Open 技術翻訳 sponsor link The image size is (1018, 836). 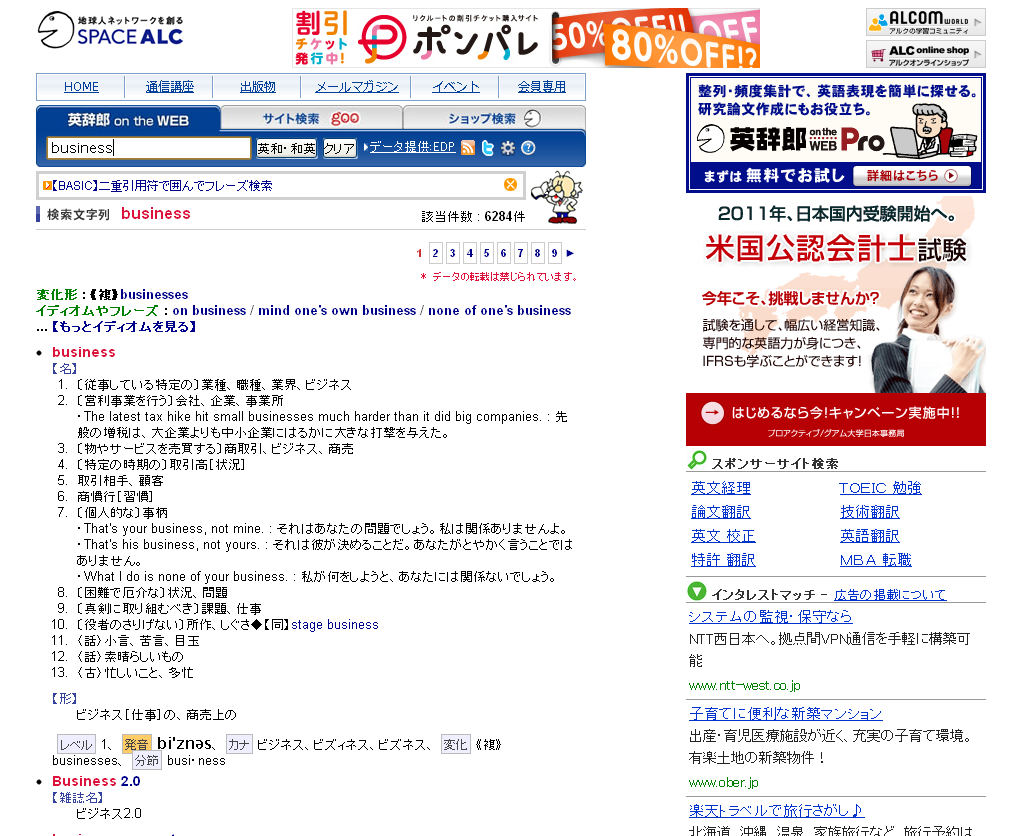click(869, 512)
